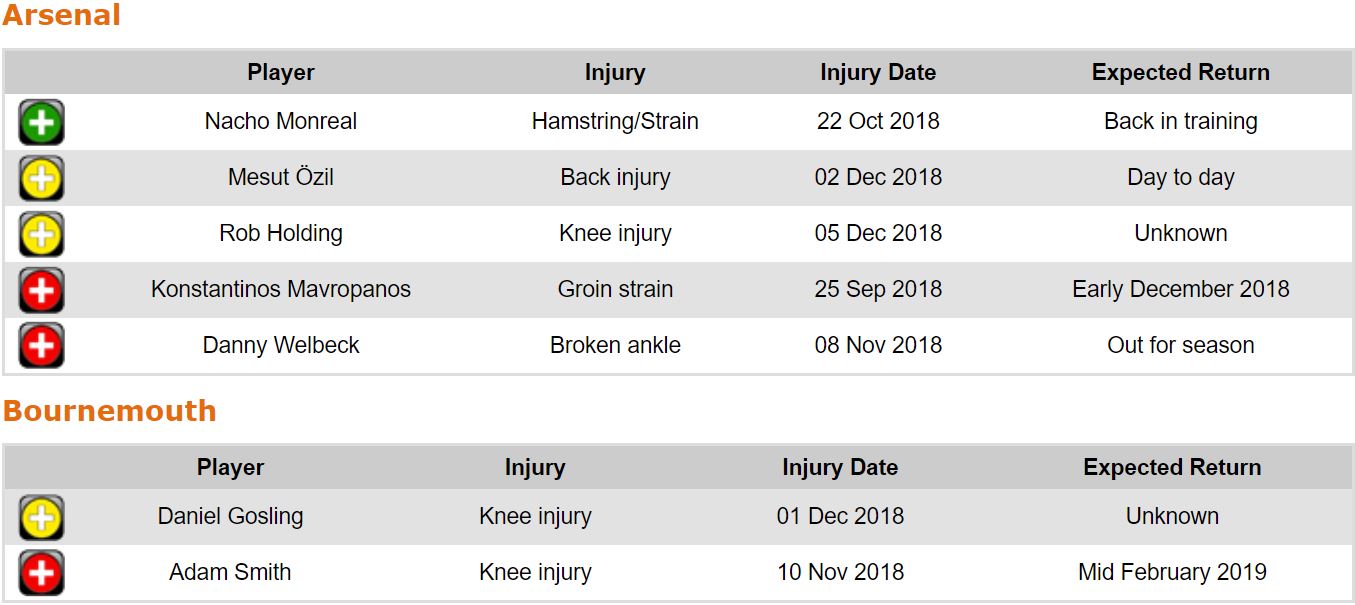Open the Bournemouth team heading
This screenshot has height=605, width=1355.
(110, 411)
